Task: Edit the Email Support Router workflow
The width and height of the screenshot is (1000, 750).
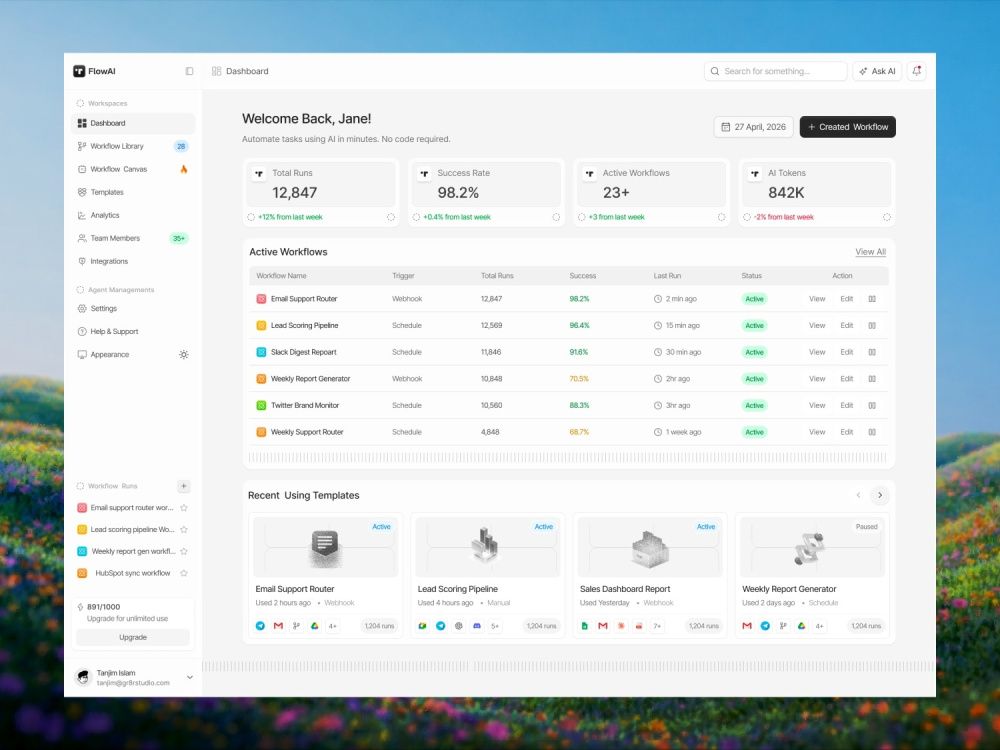Action: [x=846, y=298]
